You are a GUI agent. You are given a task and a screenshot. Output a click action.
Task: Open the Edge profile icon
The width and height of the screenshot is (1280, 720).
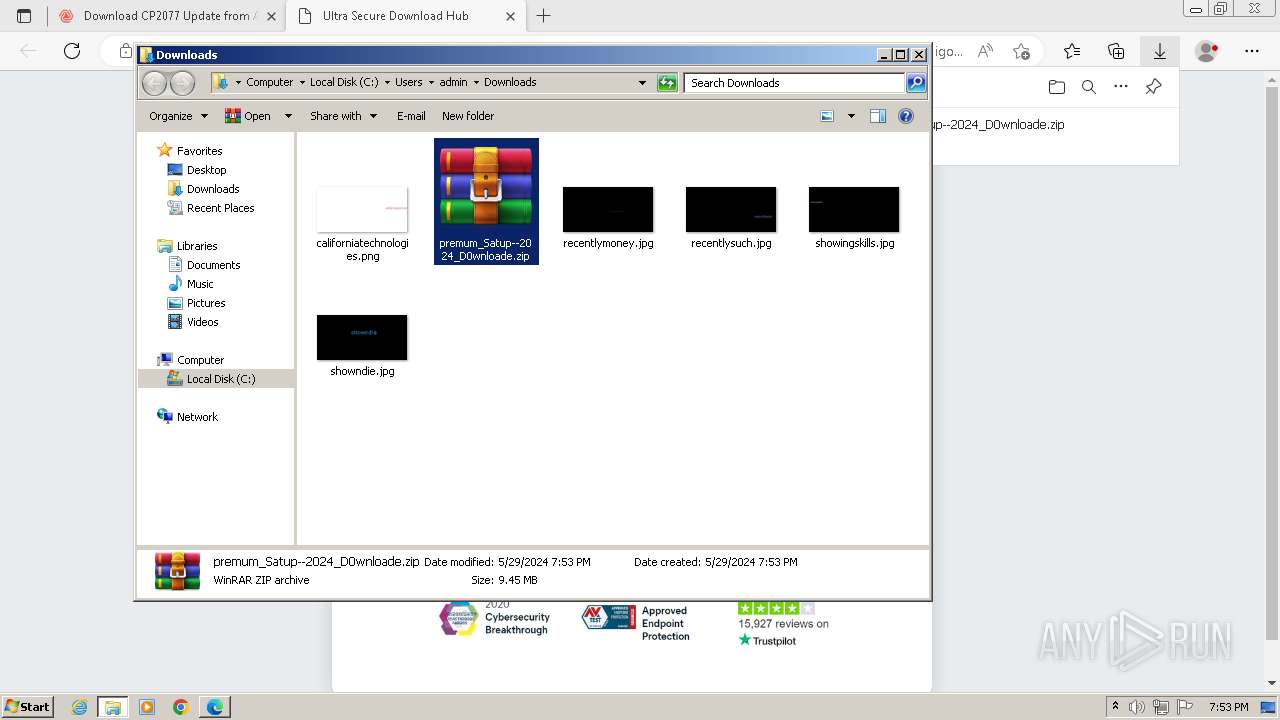[1207, 51]
